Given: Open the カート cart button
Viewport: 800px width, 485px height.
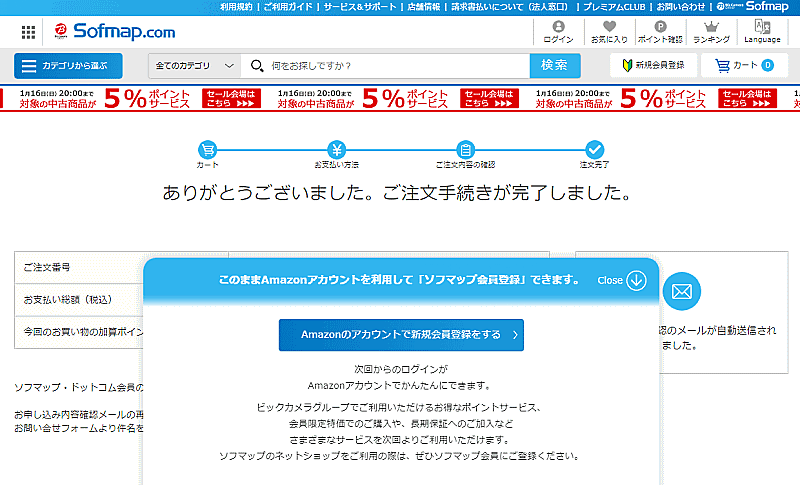Looking at the screenshot, I should (x=743, y=66).
